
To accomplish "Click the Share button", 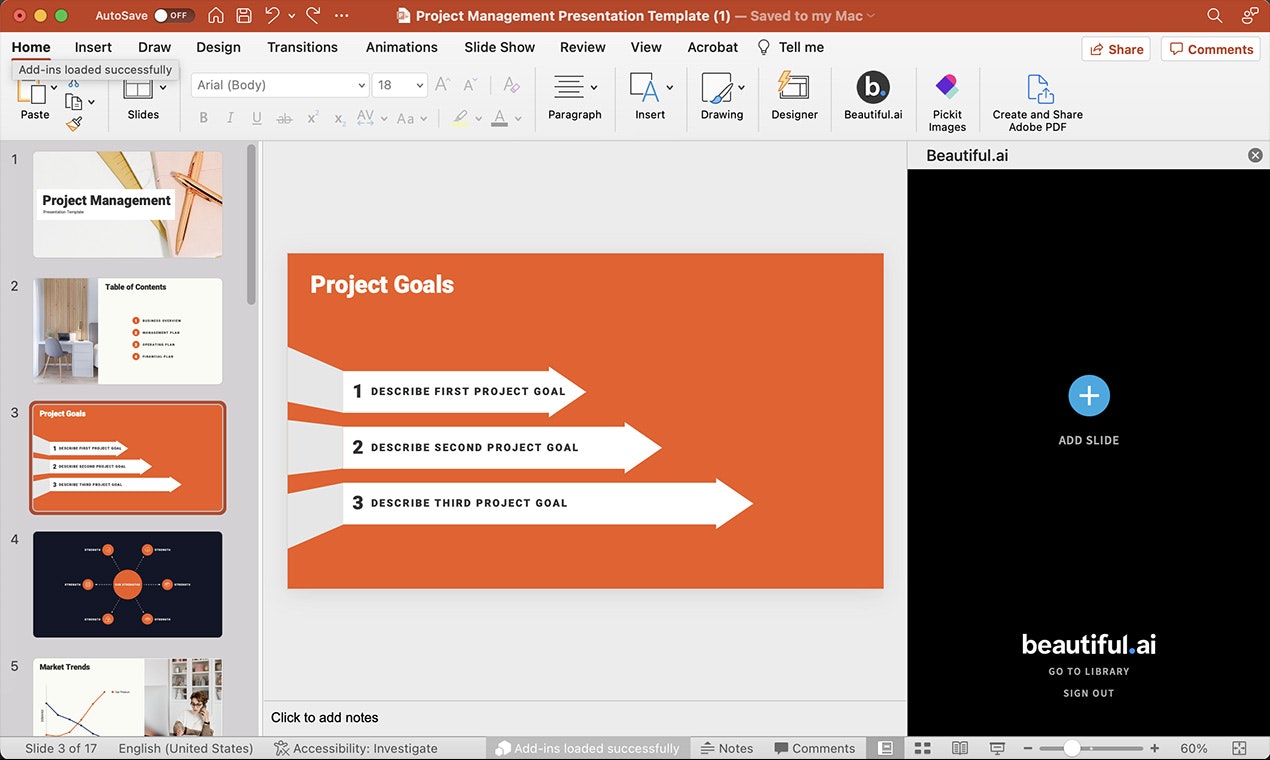I will click(x=1116, y=49).
